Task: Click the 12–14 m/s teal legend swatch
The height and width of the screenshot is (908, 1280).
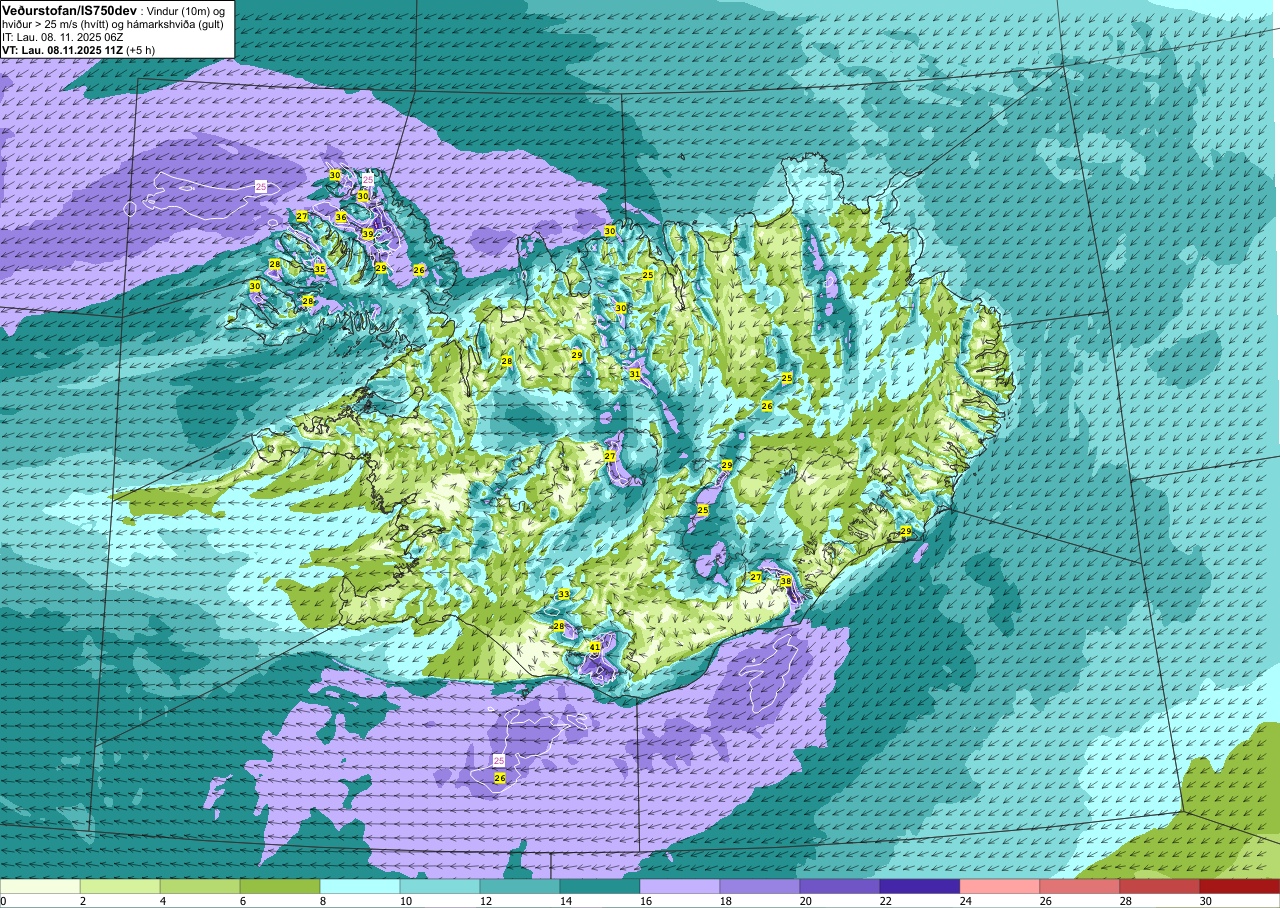Action: (520, 886)
